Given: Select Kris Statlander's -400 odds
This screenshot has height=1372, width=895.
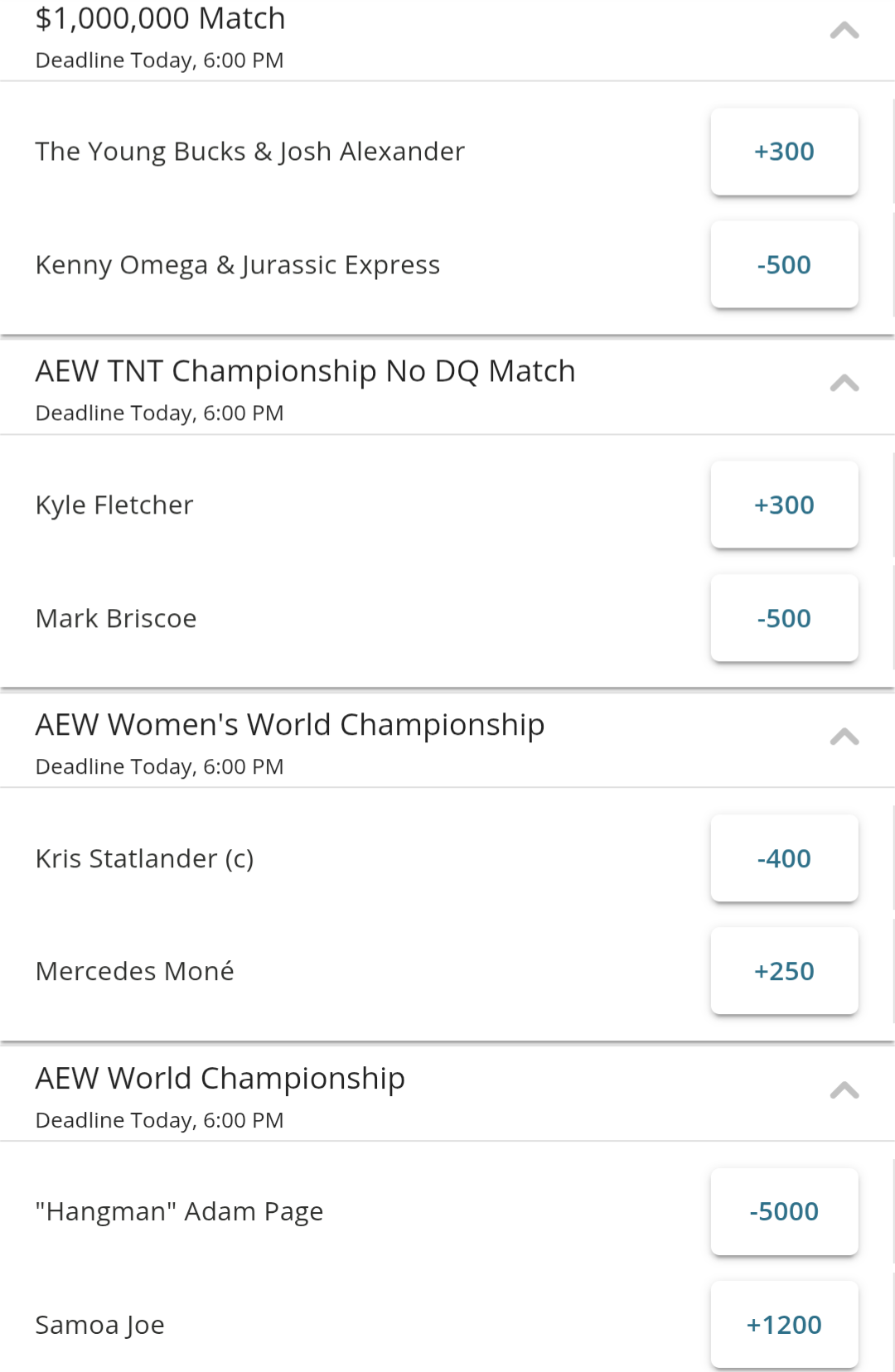Looking at the screenshot, I should (x=784, y=859).
